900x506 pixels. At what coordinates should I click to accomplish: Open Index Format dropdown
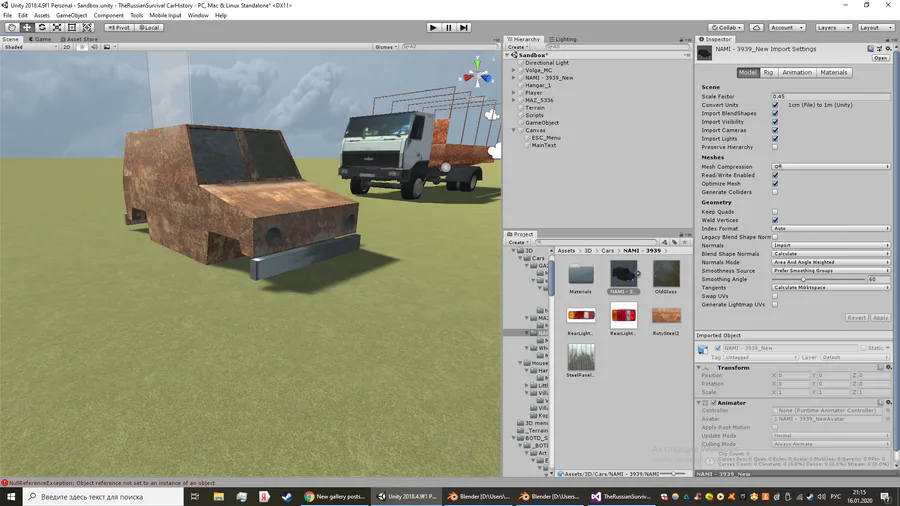pos(831,228)
